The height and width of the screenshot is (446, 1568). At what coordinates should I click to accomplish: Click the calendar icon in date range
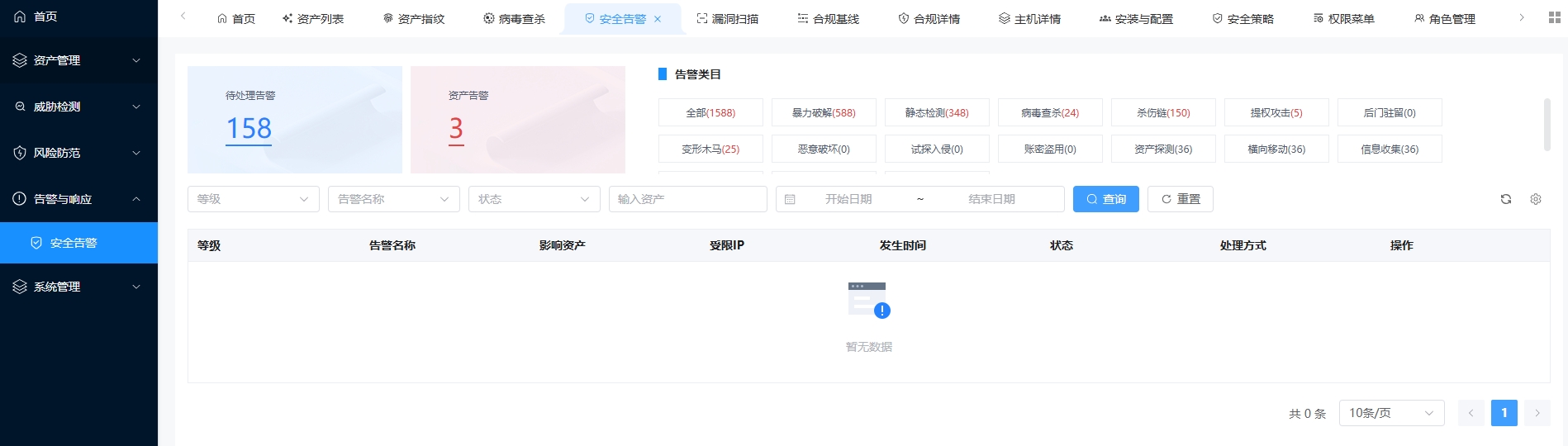(x=790, y=199)
